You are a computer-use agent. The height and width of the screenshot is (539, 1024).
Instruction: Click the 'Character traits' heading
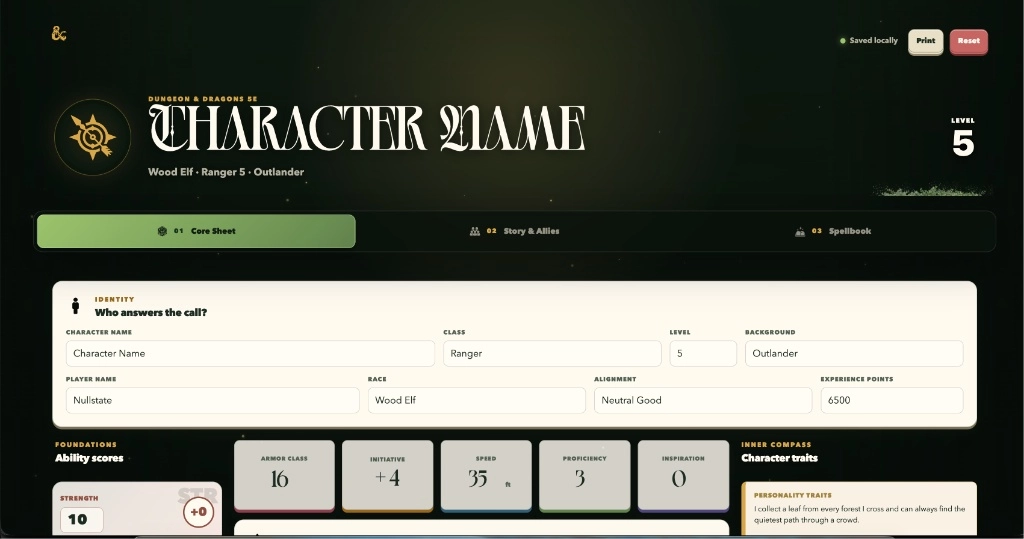(x=779, y=458)
